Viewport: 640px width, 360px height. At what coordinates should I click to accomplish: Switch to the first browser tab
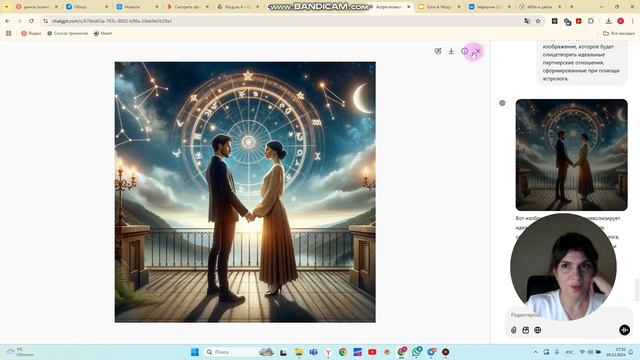[x=36, y=7]
